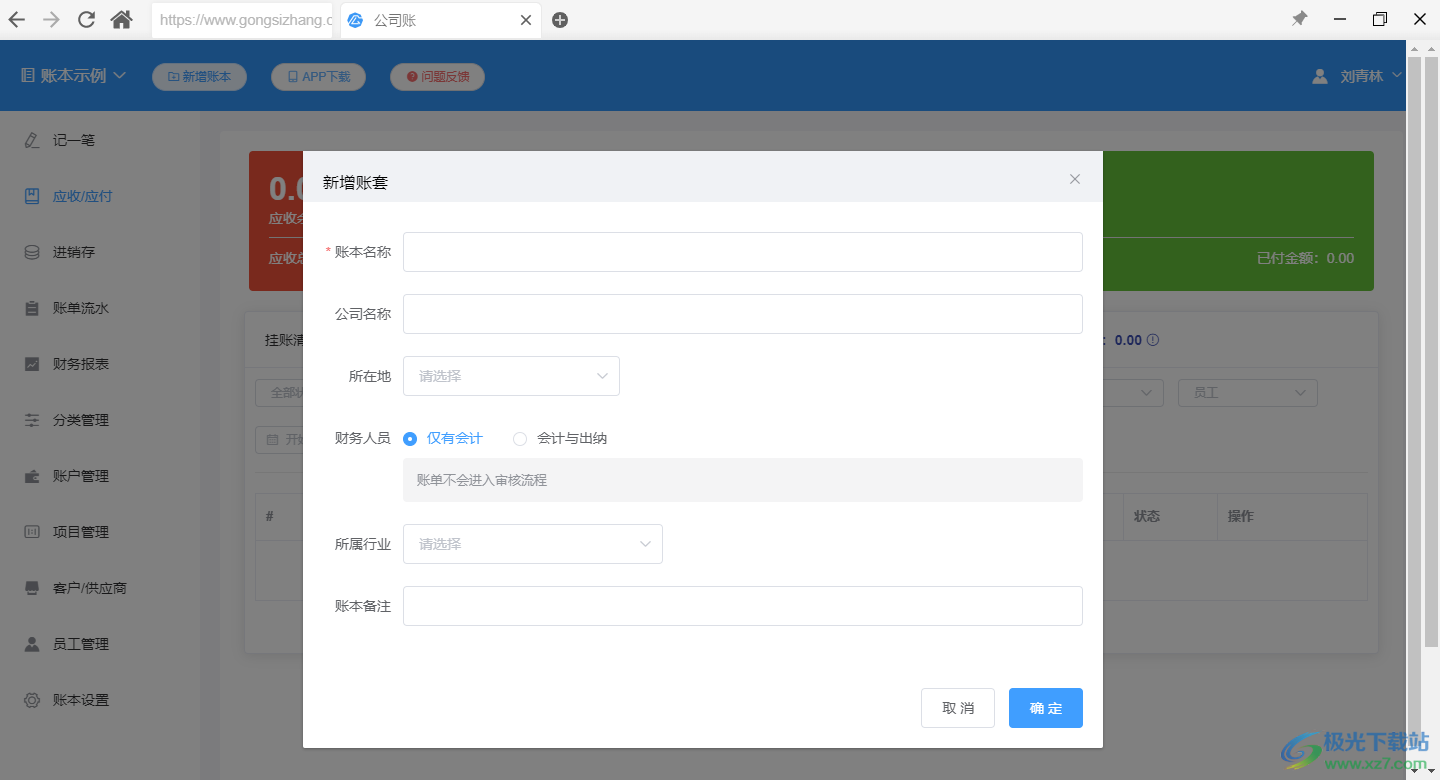Click the 客户/供应商 icon

(32, 588)
